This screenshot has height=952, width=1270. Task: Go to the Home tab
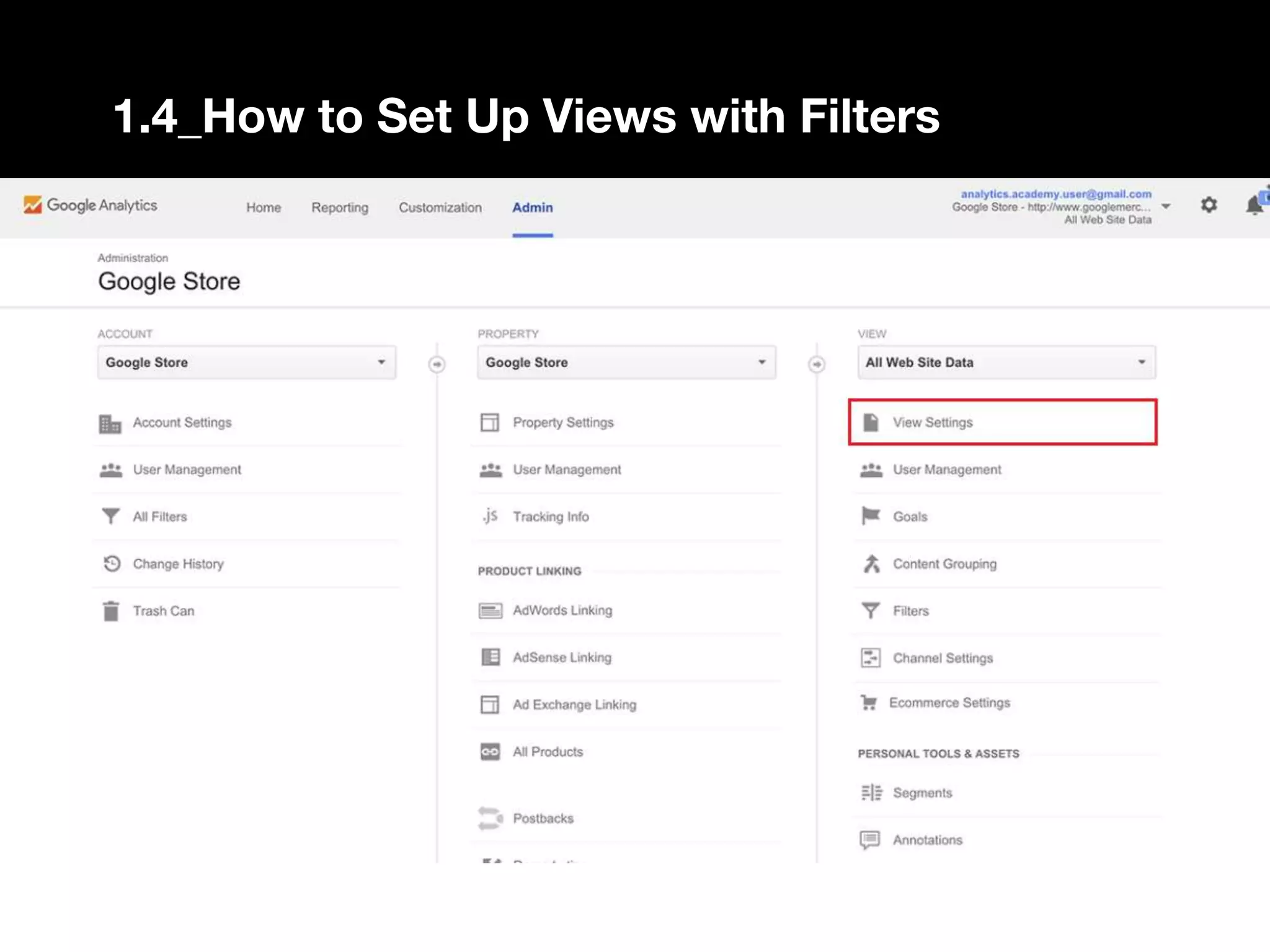pos(264,208)
